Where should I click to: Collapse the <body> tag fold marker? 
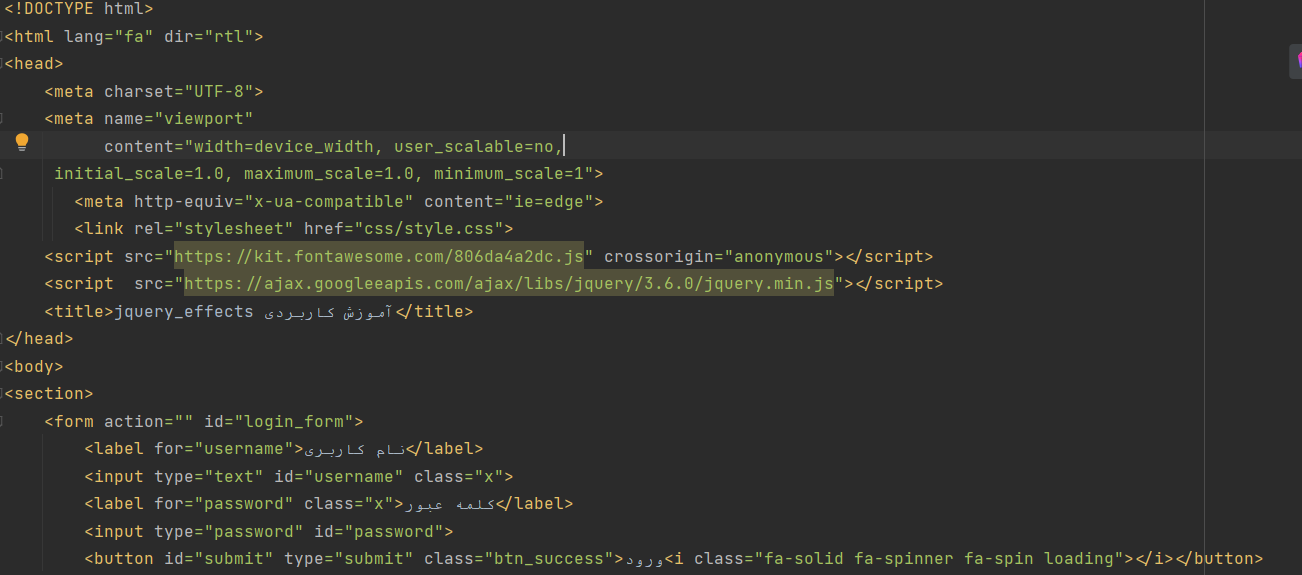click(2, 367)
